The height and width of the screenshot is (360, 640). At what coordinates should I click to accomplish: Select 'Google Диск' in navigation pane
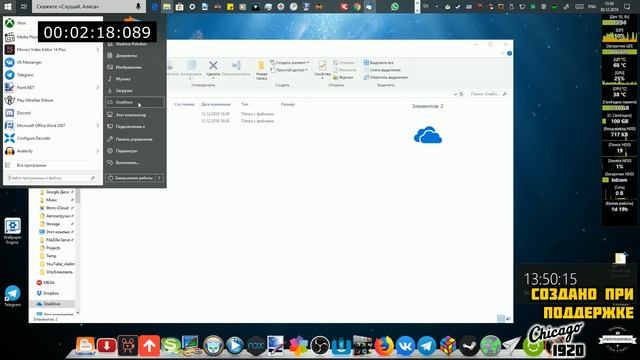tap(56, 192)
